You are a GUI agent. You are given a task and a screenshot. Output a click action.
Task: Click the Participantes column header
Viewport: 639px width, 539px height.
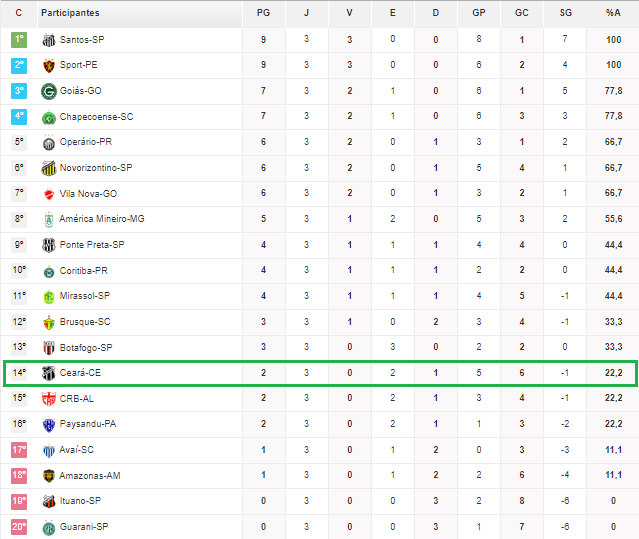[x=70, y=13]
